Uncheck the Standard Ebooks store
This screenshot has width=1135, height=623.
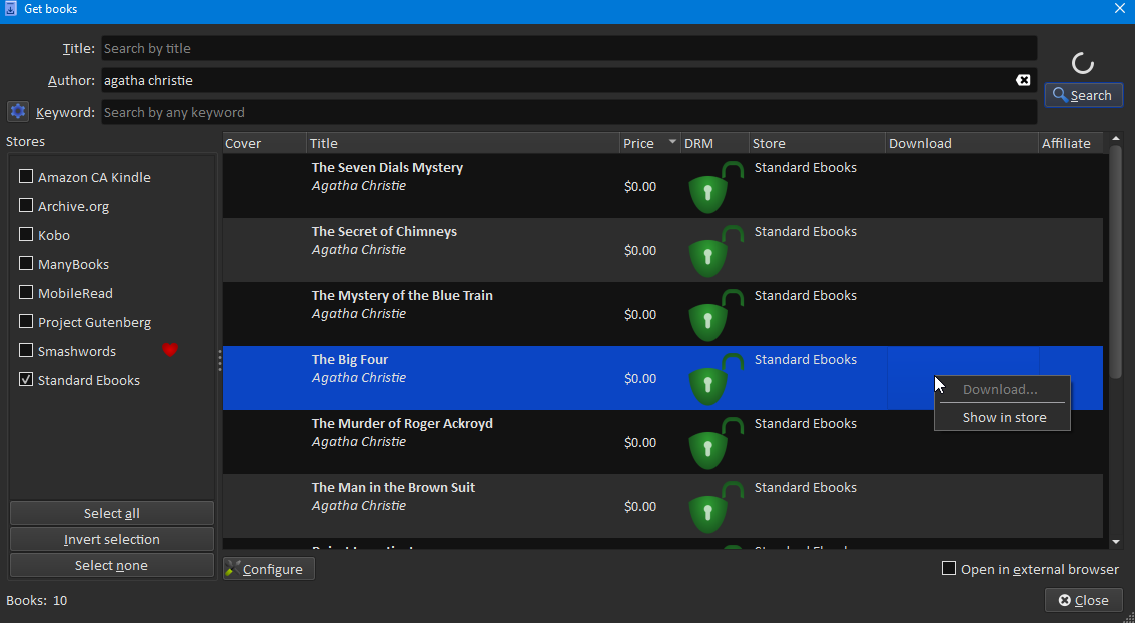pos(27,380)
